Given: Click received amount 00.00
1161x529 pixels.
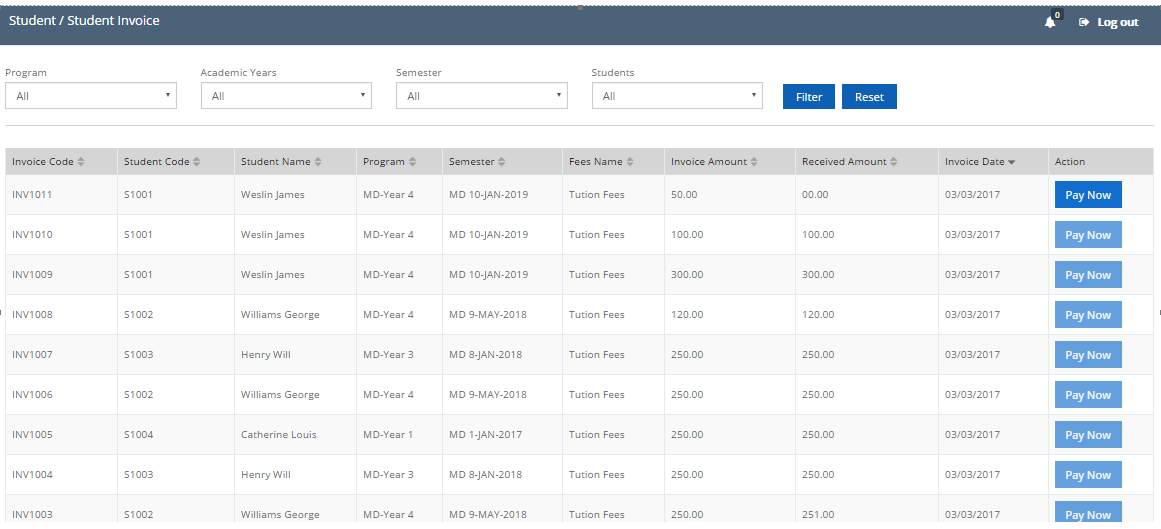Looking at the screenshot, I should pos(815,195).
